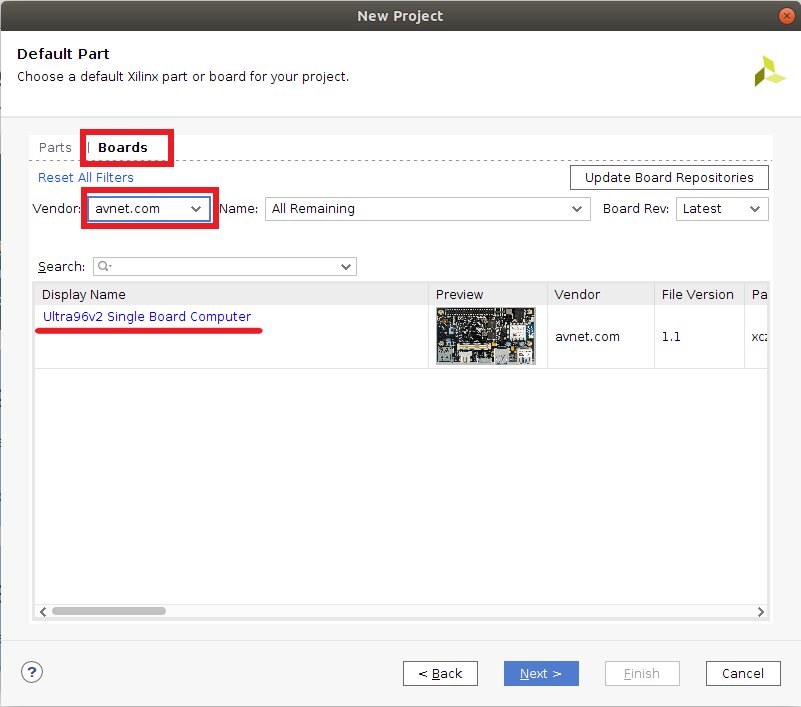
Task: Click the Next button
Action: coord(541,673)
